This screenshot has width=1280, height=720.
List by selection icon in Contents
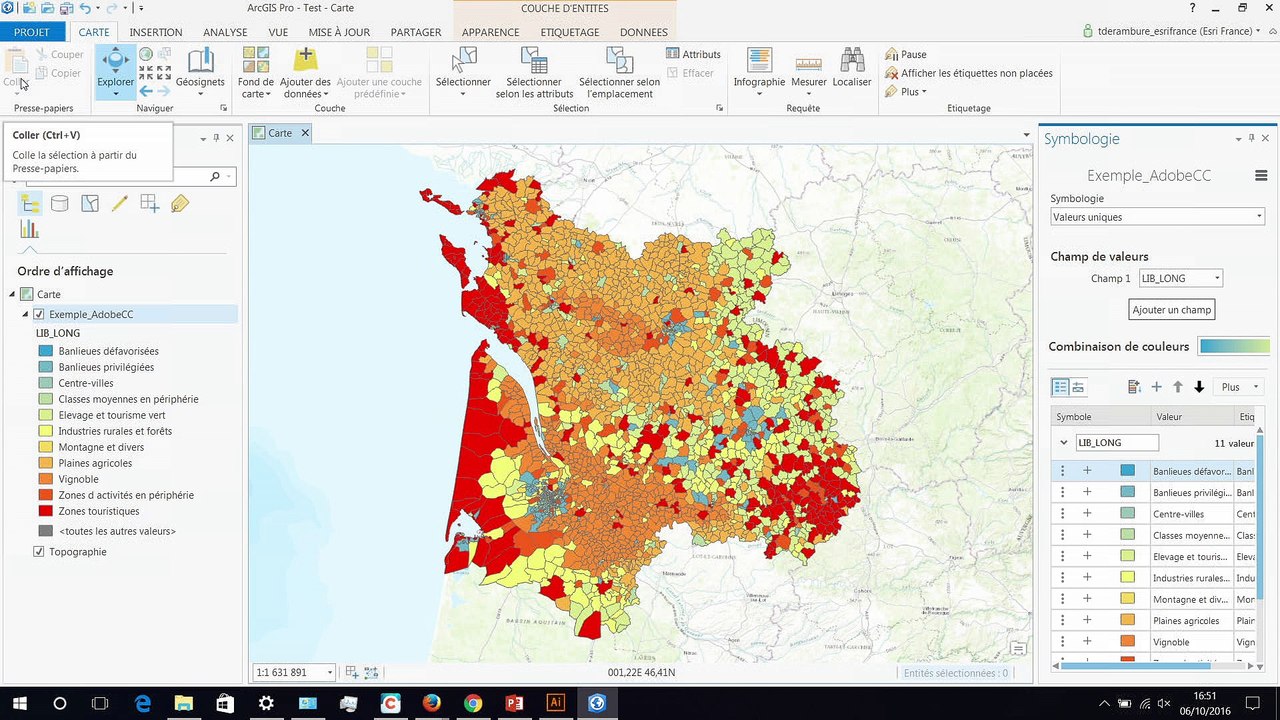(90, 203)
